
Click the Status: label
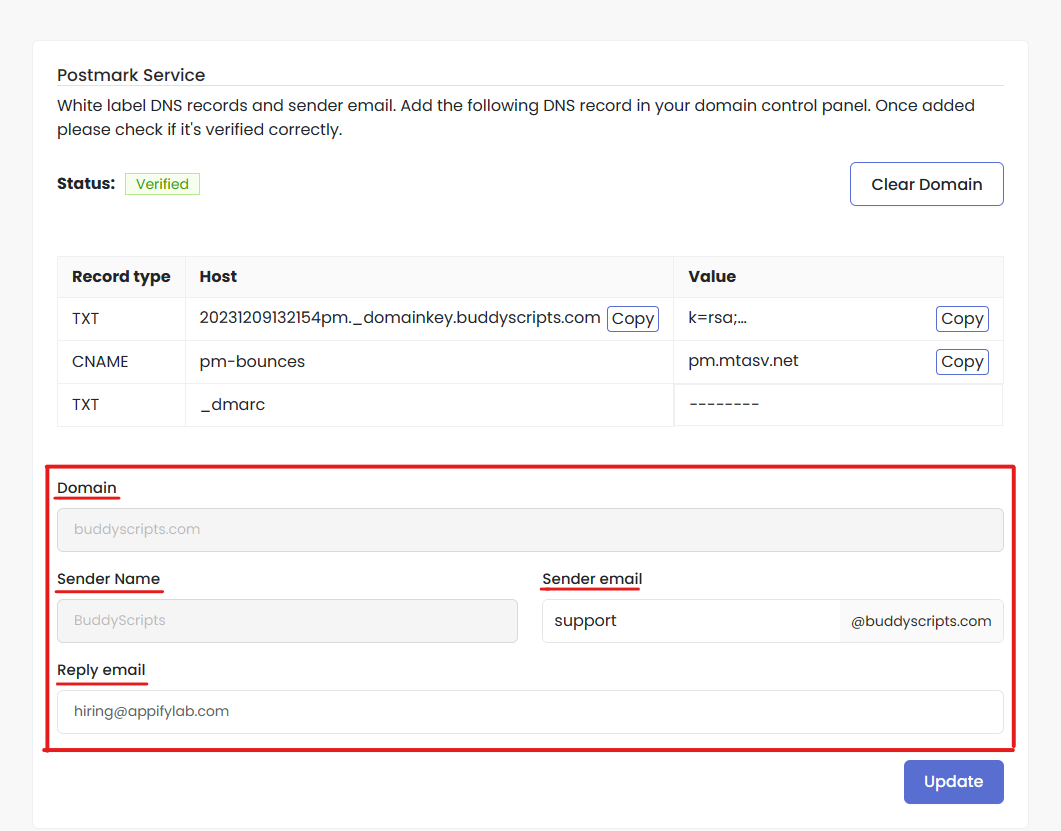[86, 183]
